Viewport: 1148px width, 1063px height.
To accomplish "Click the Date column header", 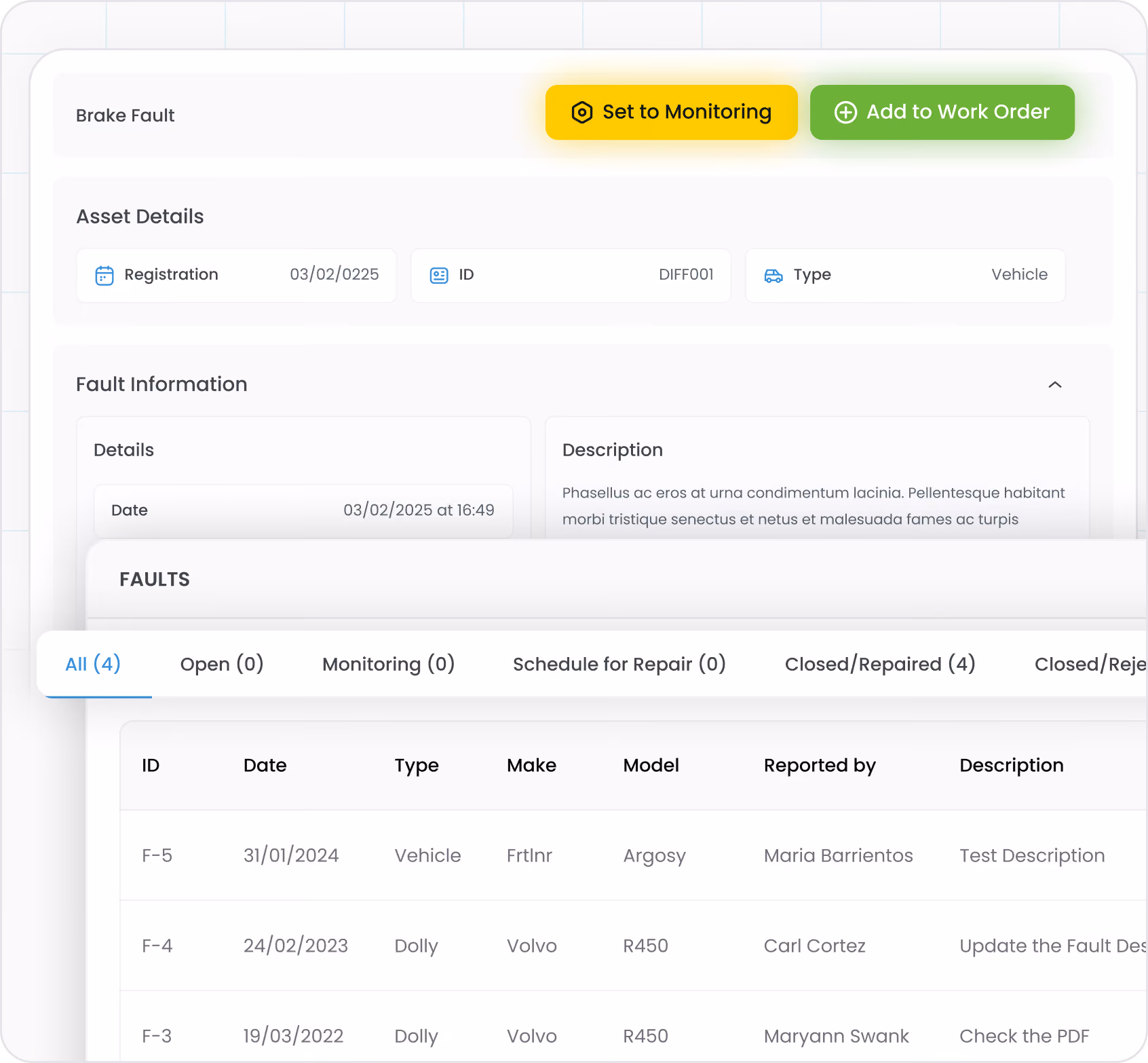I will (265, 766).
